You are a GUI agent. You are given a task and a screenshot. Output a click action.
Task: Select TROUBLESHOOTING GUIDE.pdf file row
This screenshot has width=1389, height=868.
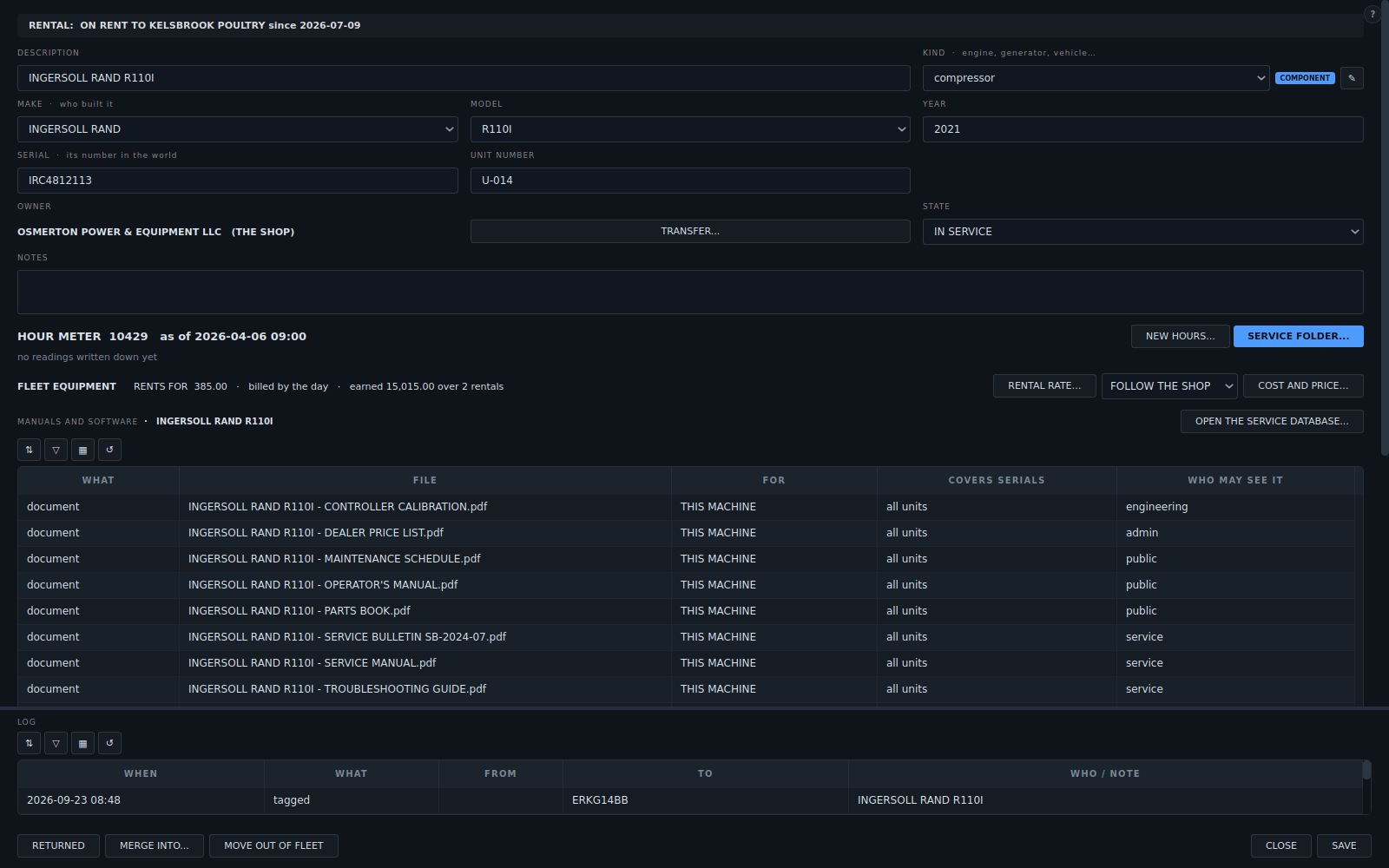click(686, 689)
